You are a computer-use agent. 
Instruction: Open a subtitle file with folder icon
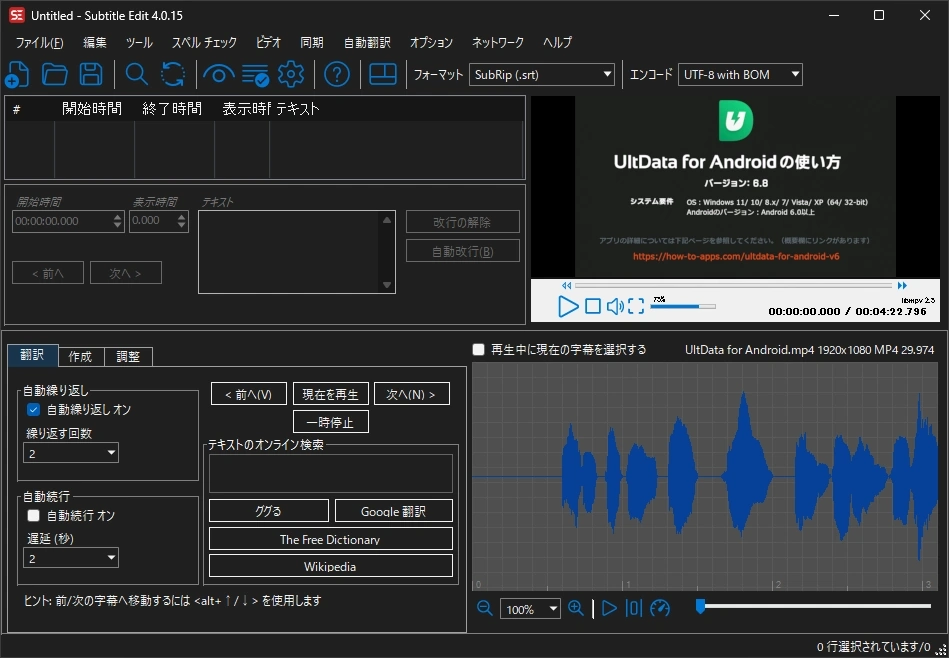[54, 74]
